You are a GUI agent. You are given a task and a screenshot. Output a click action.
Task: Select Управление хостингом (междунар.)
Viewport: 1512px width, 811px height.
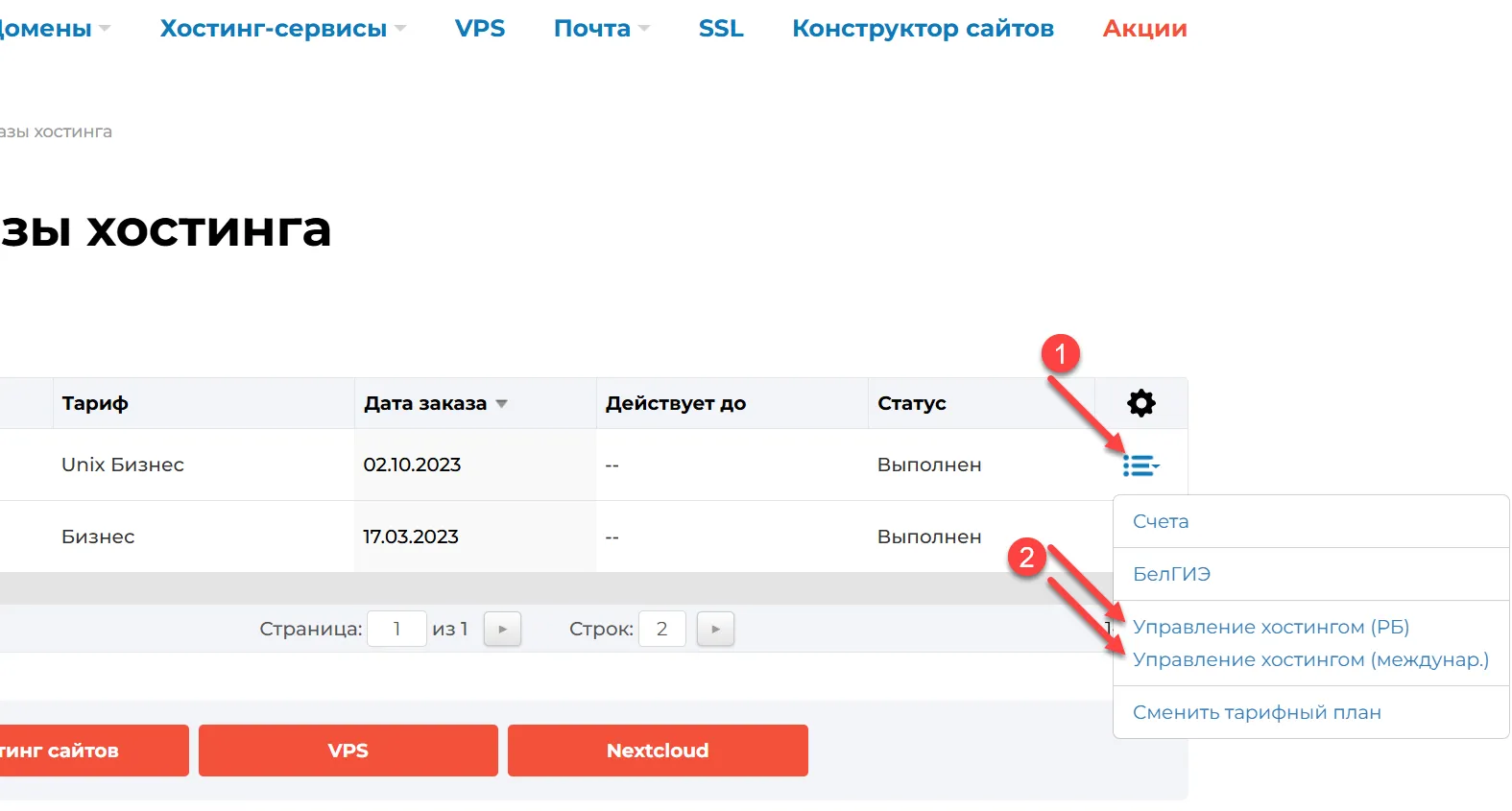(1309, 659)
